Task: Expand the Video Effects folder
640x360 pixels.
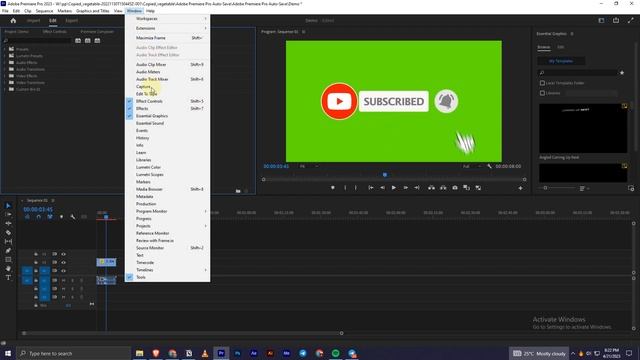Action: 5,76
